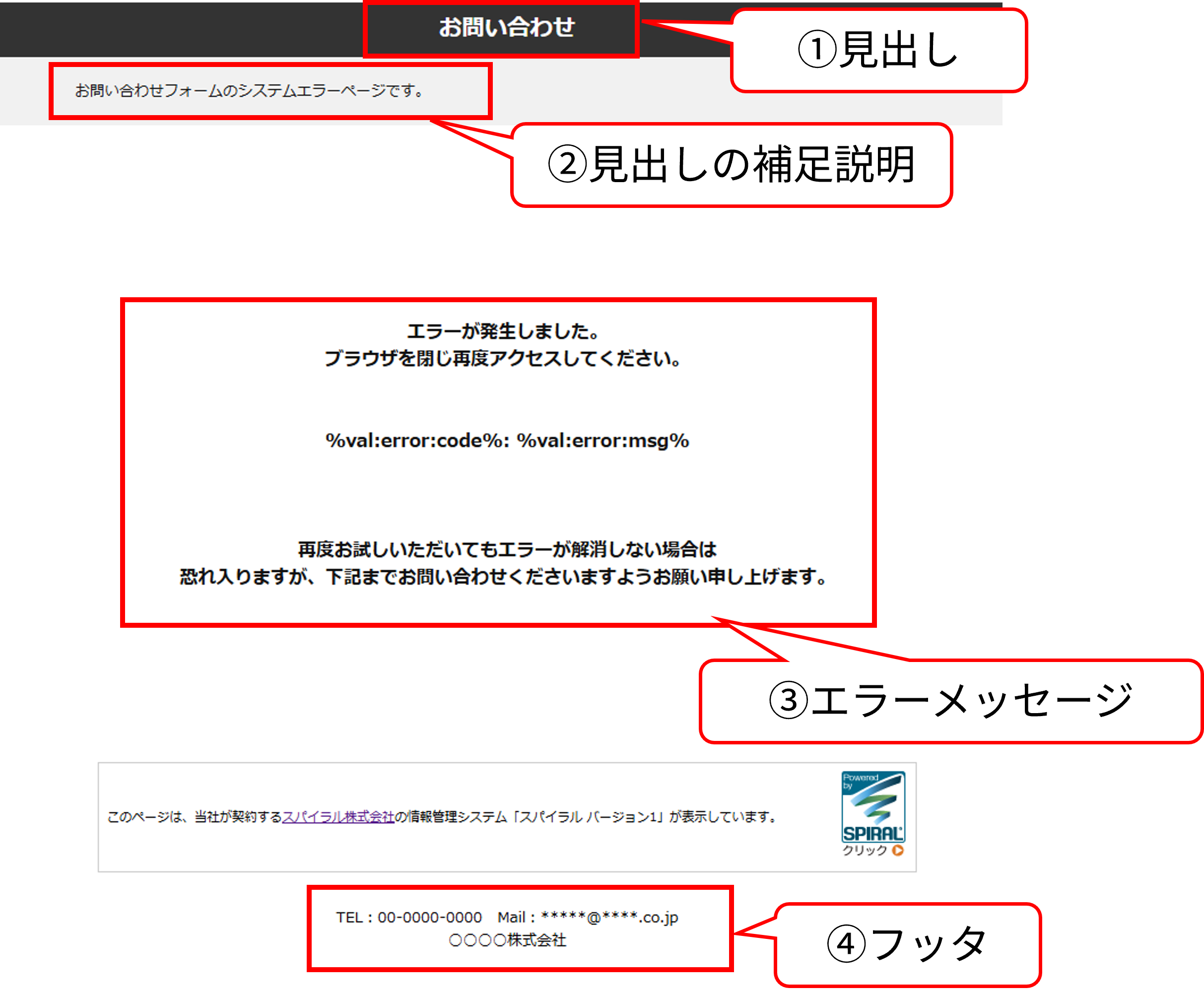Viewport: 1204px width, 994px height.
Task: Click the このページは当社が契約する text
Action: [x=195, y=817]
